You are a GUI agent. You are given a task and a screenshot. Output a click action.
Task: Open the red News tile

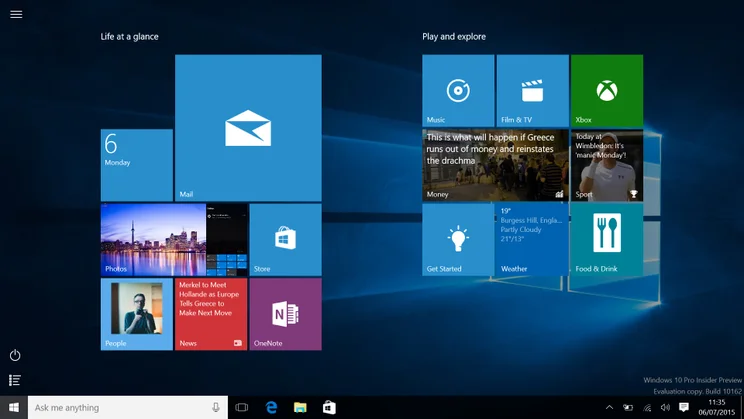click(211, 314)
